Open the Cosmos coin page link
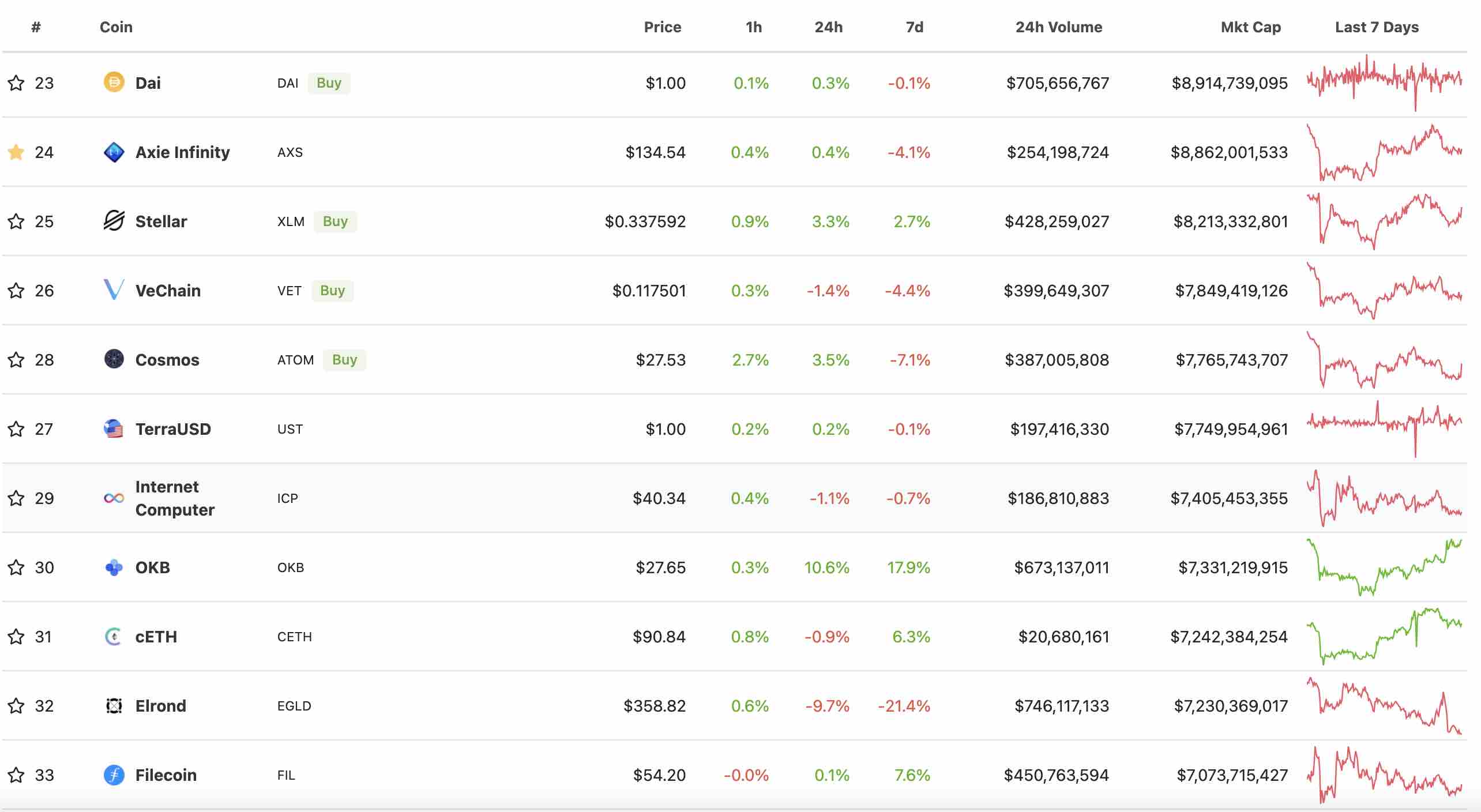This screenshot has width=1481, height=812. 167,359
